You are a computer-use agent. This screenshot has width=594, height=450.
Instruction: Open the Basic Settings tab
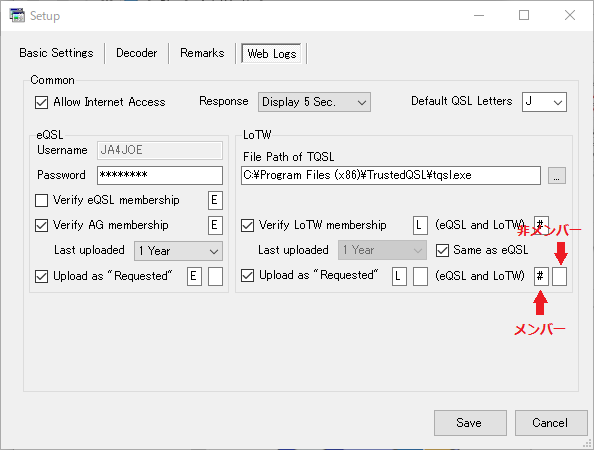tap(56, 53)
